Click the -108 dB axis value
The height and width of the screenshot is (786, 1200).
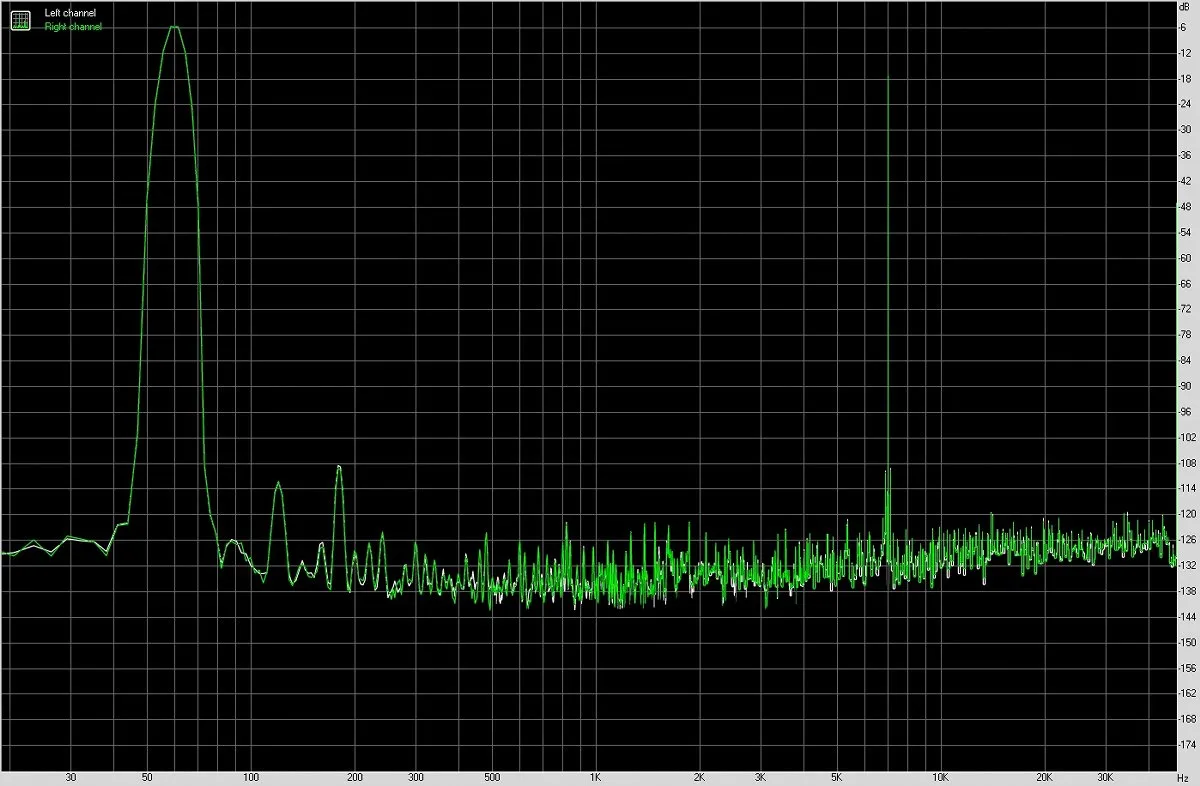click(1189, 463)
